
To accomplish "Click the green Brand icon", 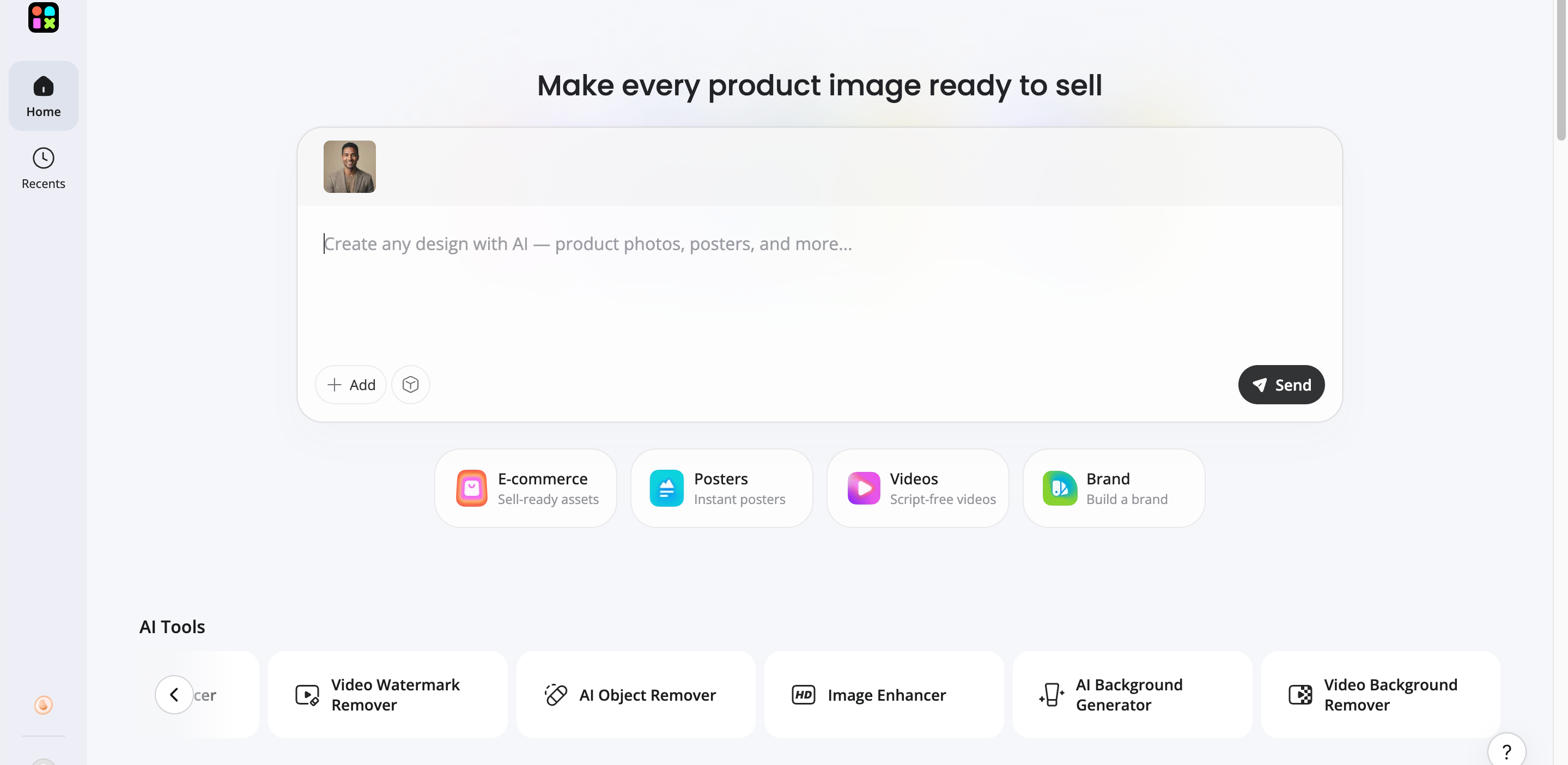I will tap(1060, 488).
